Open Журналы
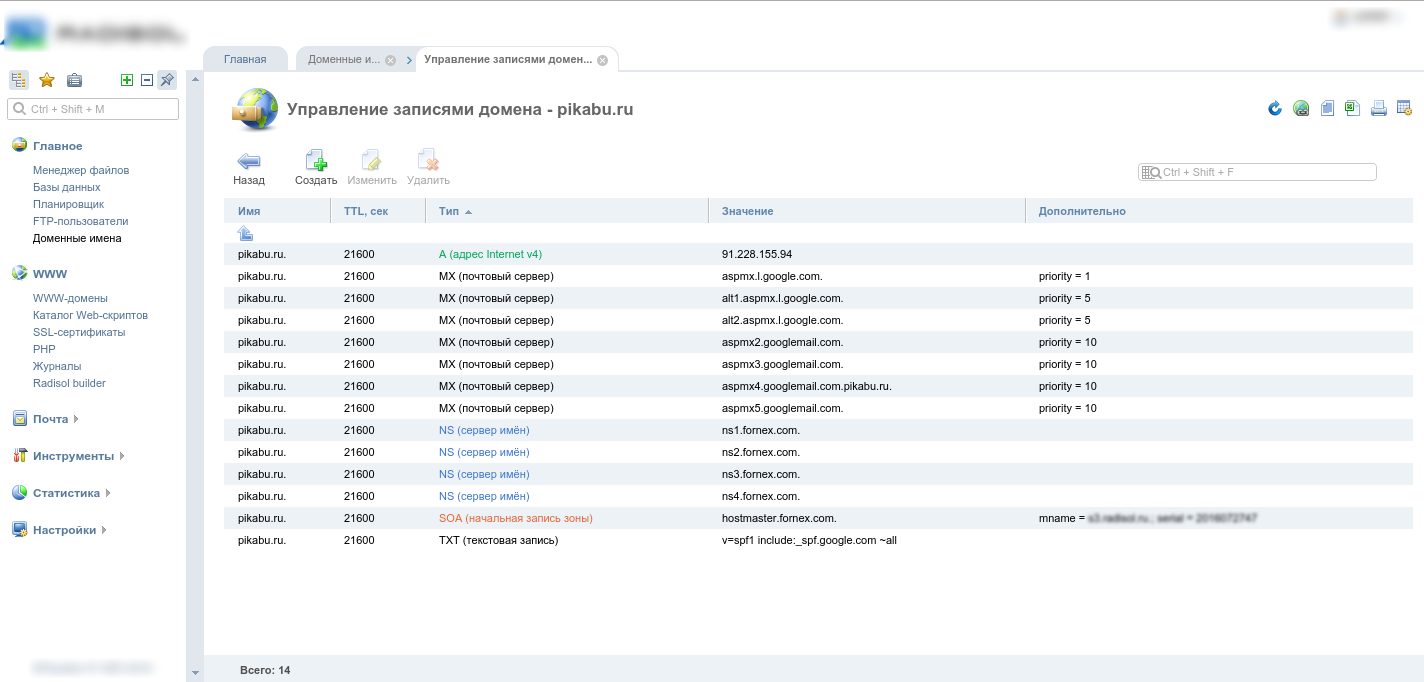The height and width of the screenshot is (682, 1424). click(57, 366)
